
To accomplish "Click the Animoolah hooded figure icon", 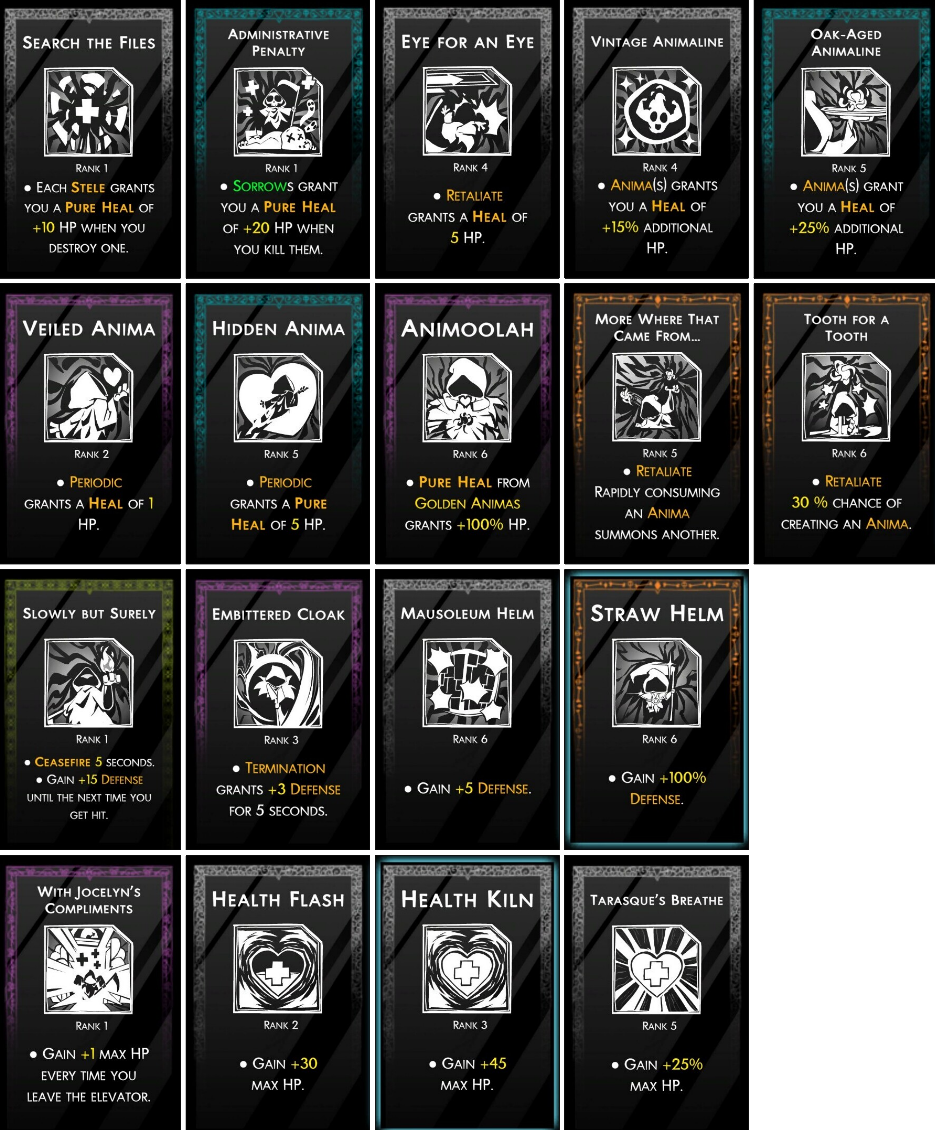I will pyautogui.click(x=467, y=397).
